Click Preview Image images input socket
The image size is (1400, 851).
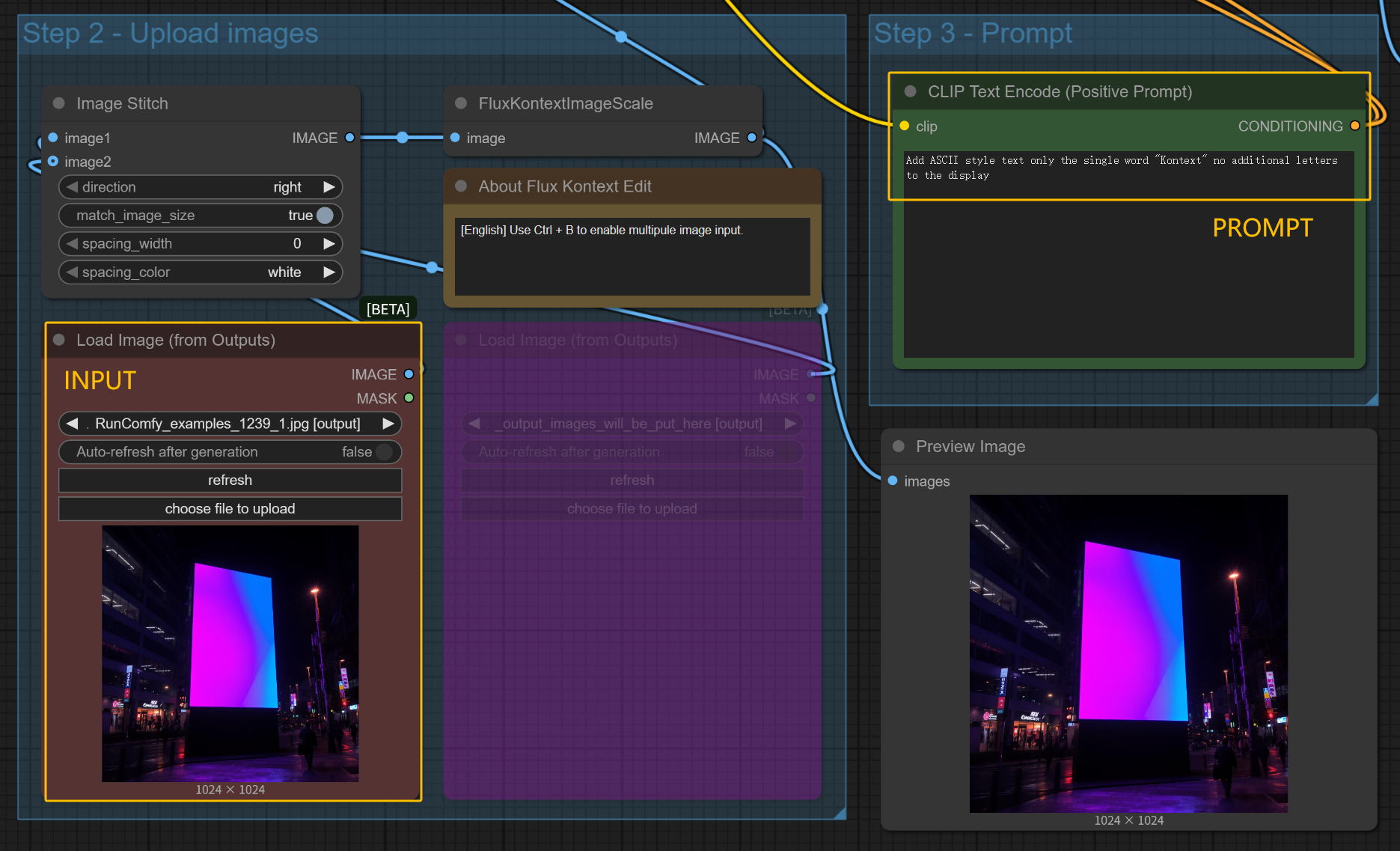point(893,481)
